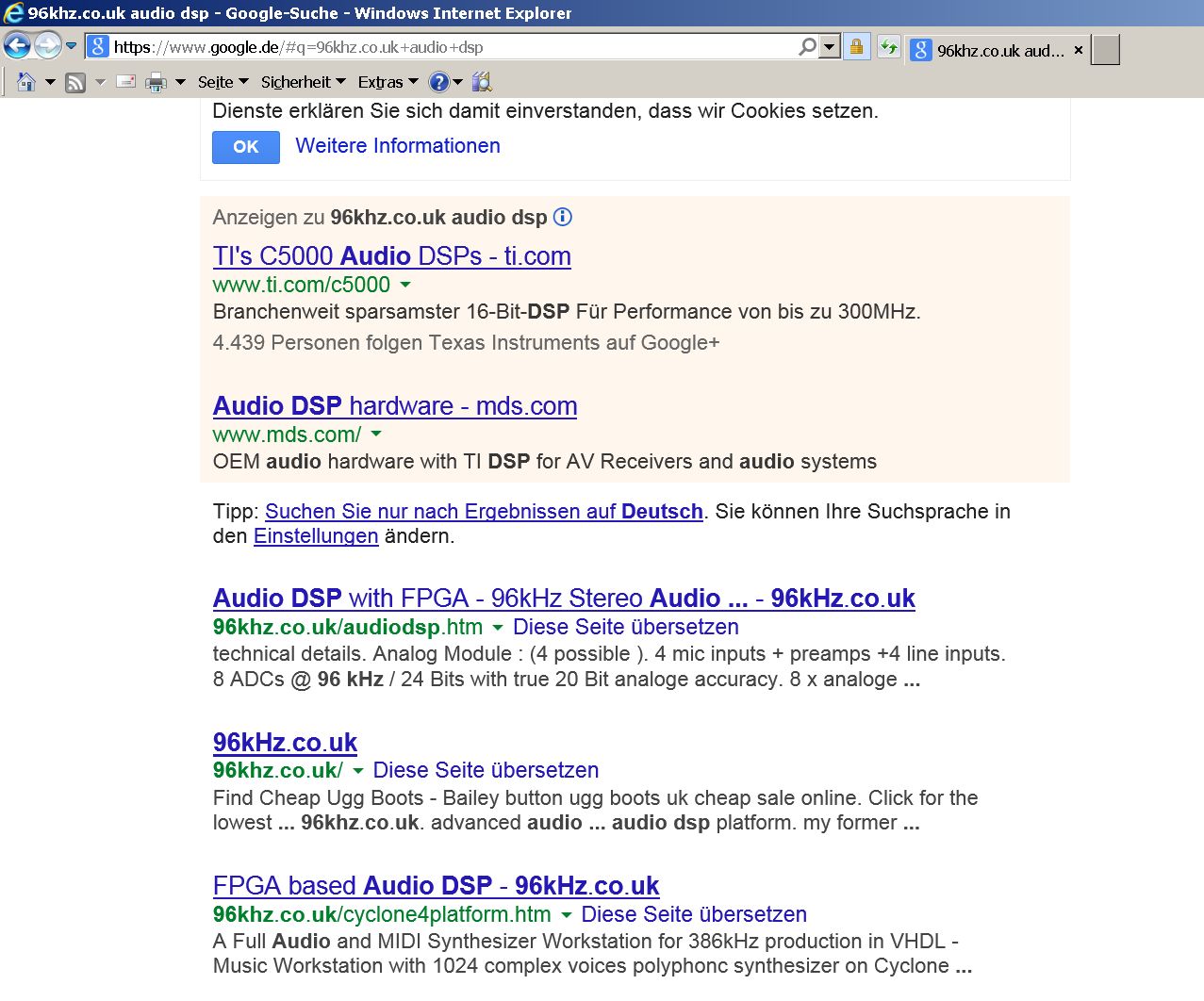Screen dimensions: 1204x1001
Task: Click the browser Forward arrow button
Action: coord(47,45)
